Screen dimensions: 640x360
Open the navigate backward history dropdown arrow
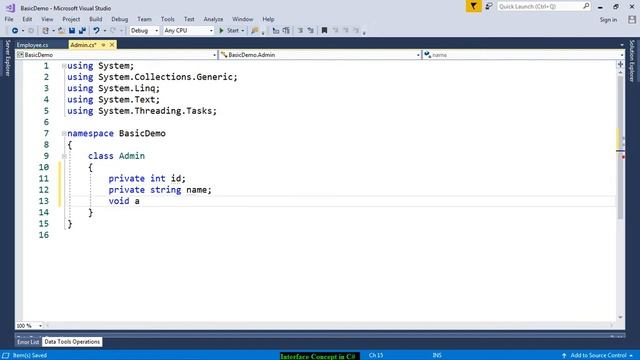pyautogui.click(x=22, y=31)
